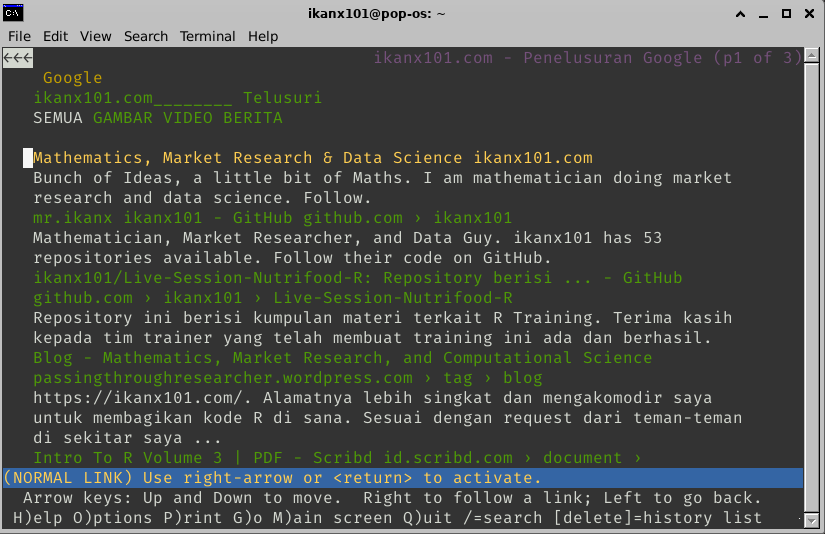Image resolution: width=825 pixels, height=534 pixels.
Task: Click the back arrows indicator at top-left
Action: [17, 58]
